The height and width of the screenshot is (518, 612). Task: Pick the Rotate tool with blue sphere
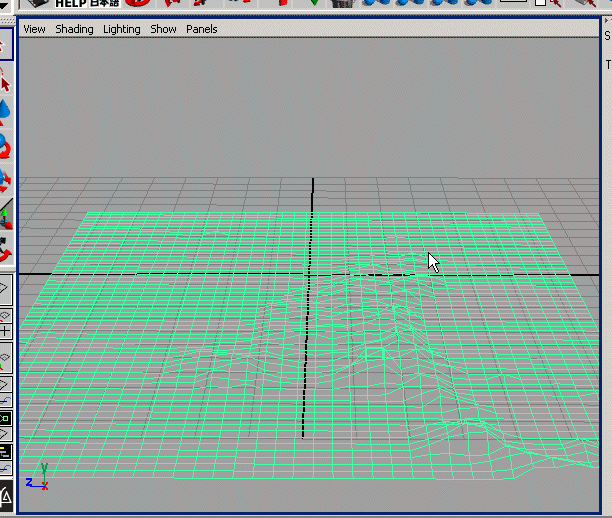[5, 147]
